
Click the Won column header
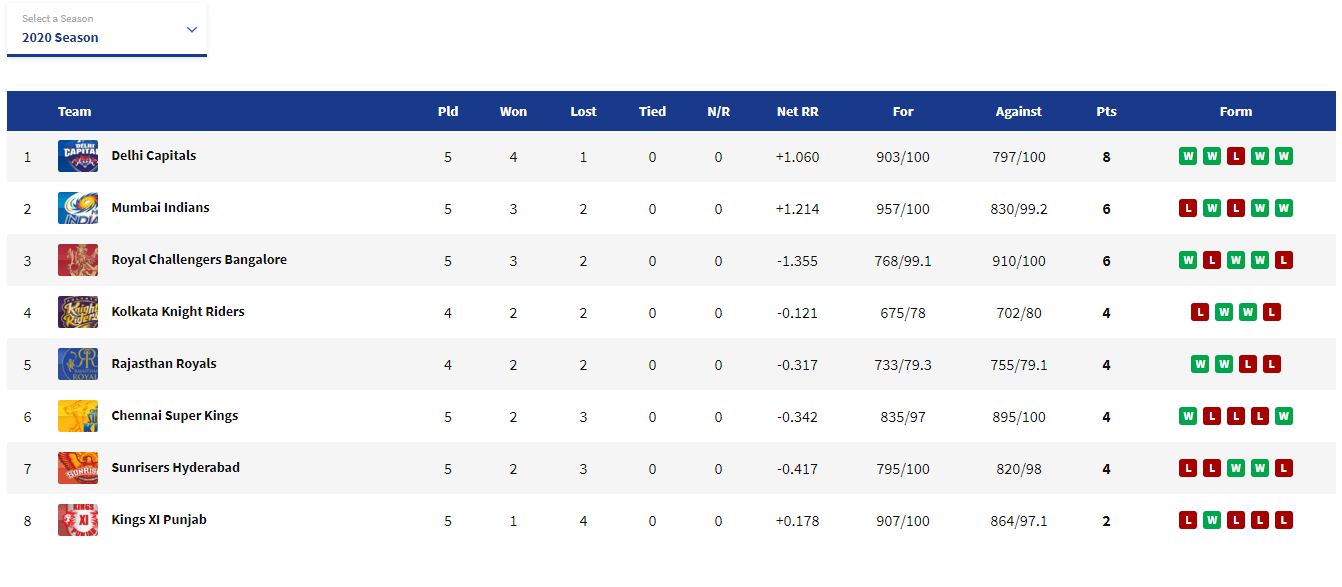[513, 111]
